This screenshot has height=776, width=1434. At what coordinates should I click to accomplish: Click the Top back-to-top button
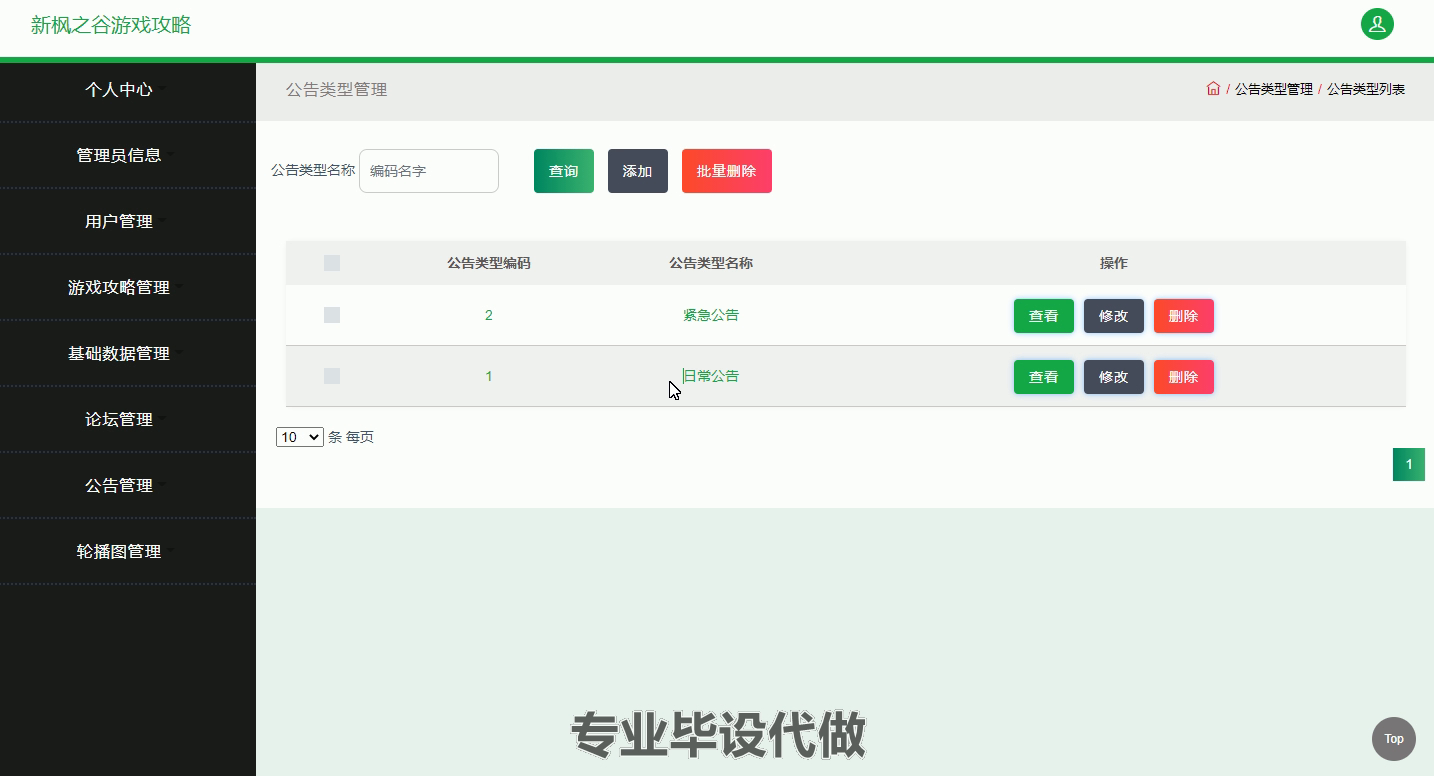[x=1394, y=739]
